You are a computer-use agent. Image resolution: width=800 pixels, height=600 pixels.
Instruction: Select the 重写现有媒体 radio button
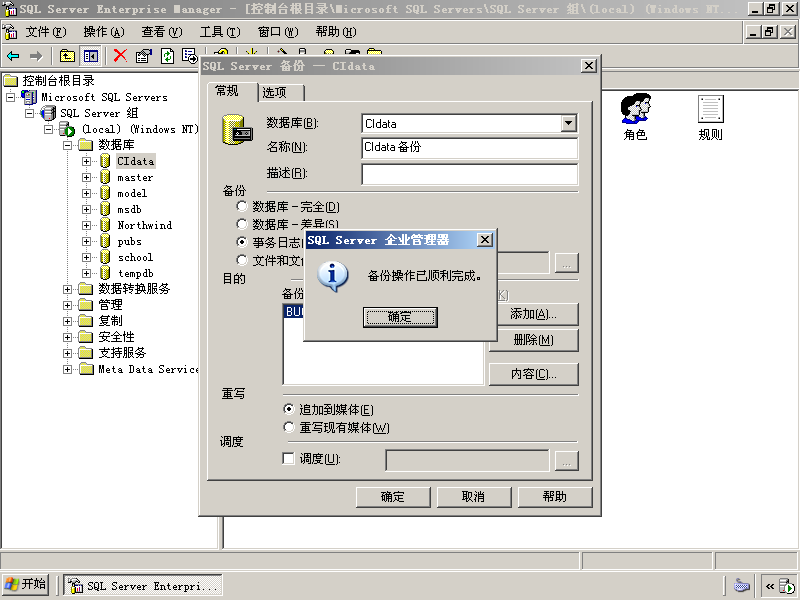(289, 427)
